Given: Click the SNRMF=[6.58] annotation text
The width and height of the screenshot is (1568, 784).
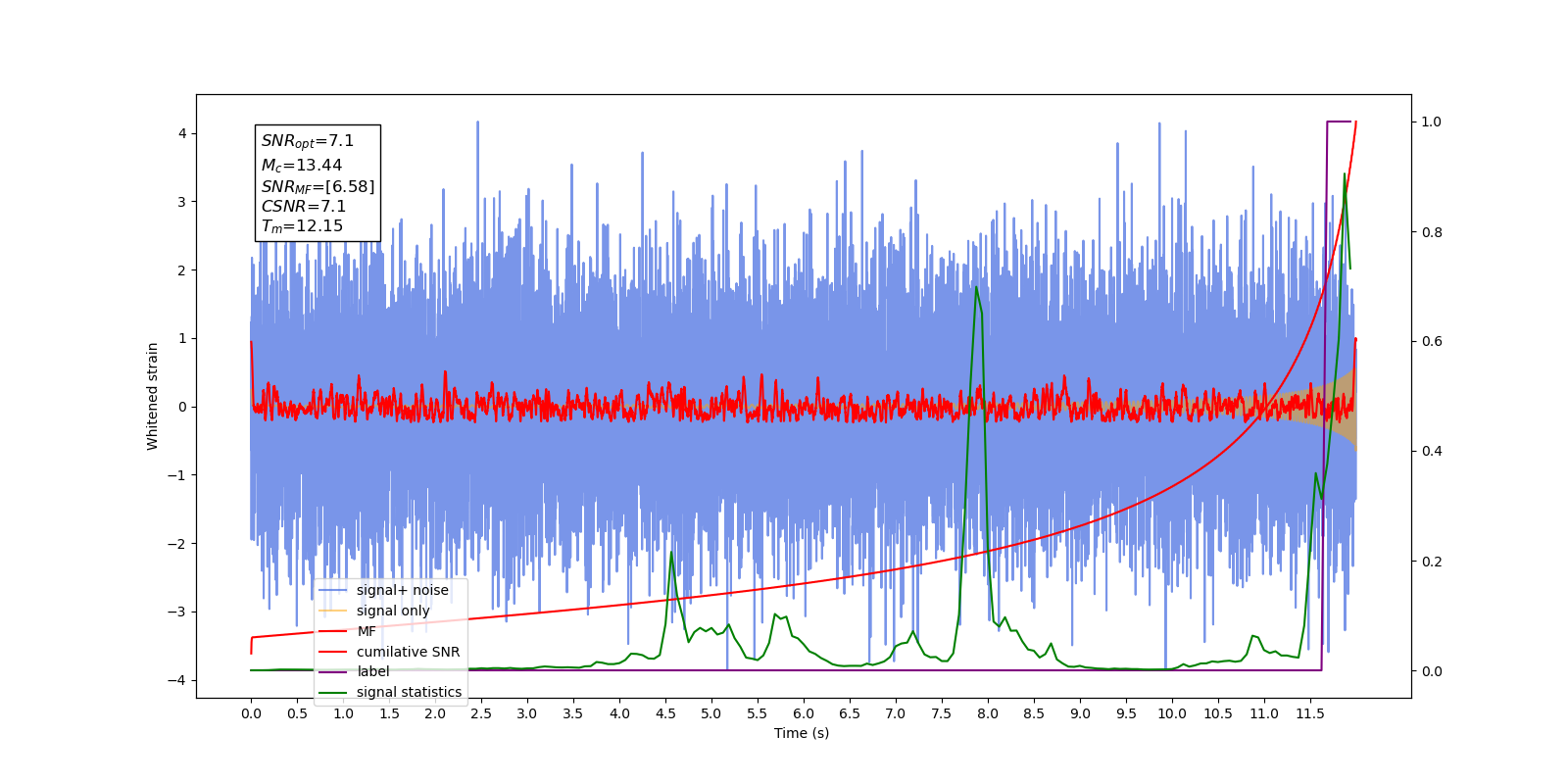Looking at the screenshot, I should [x=318, y=186].
